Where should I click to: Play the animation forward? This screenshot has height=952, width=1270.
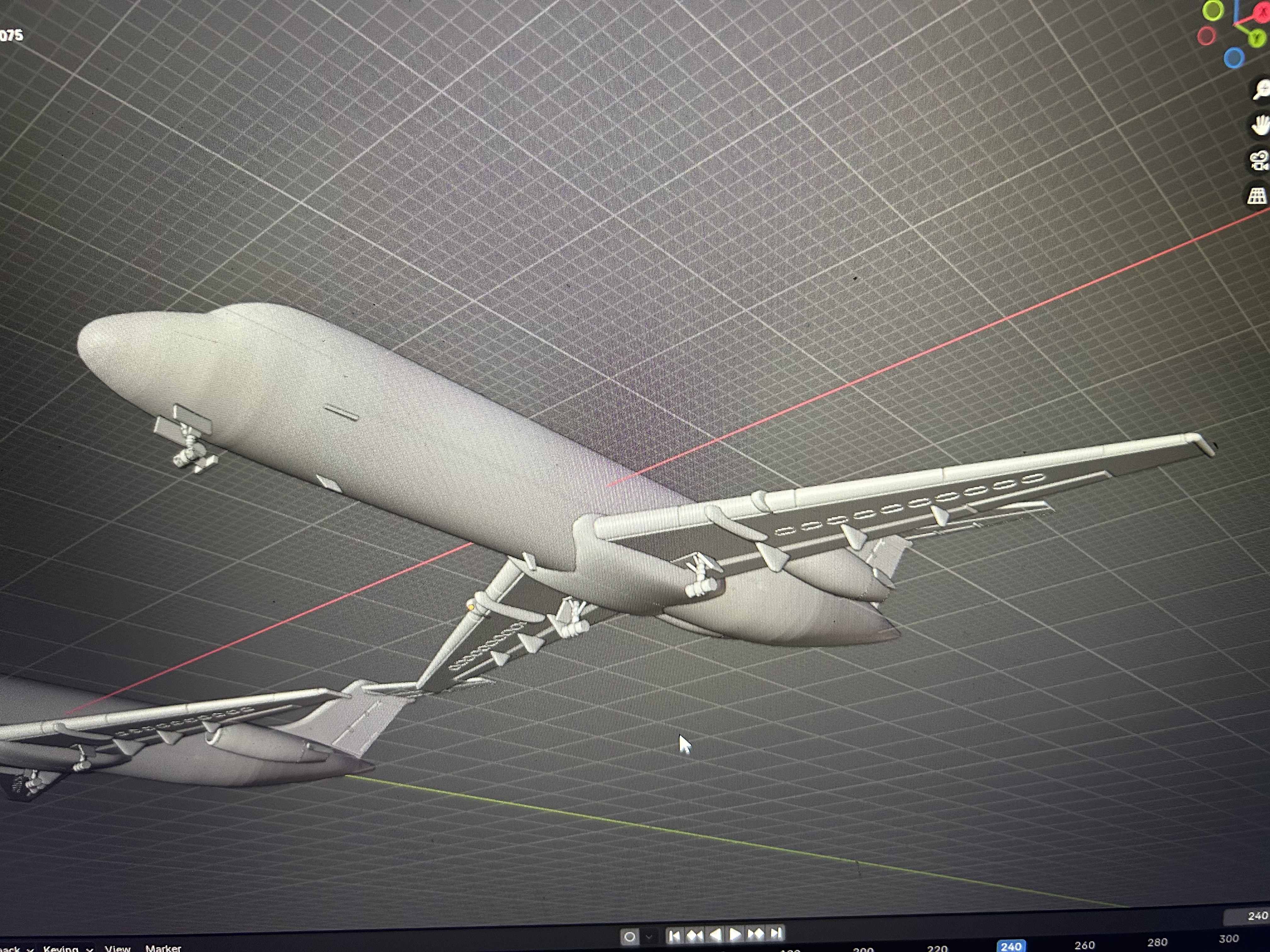point(735,935)
